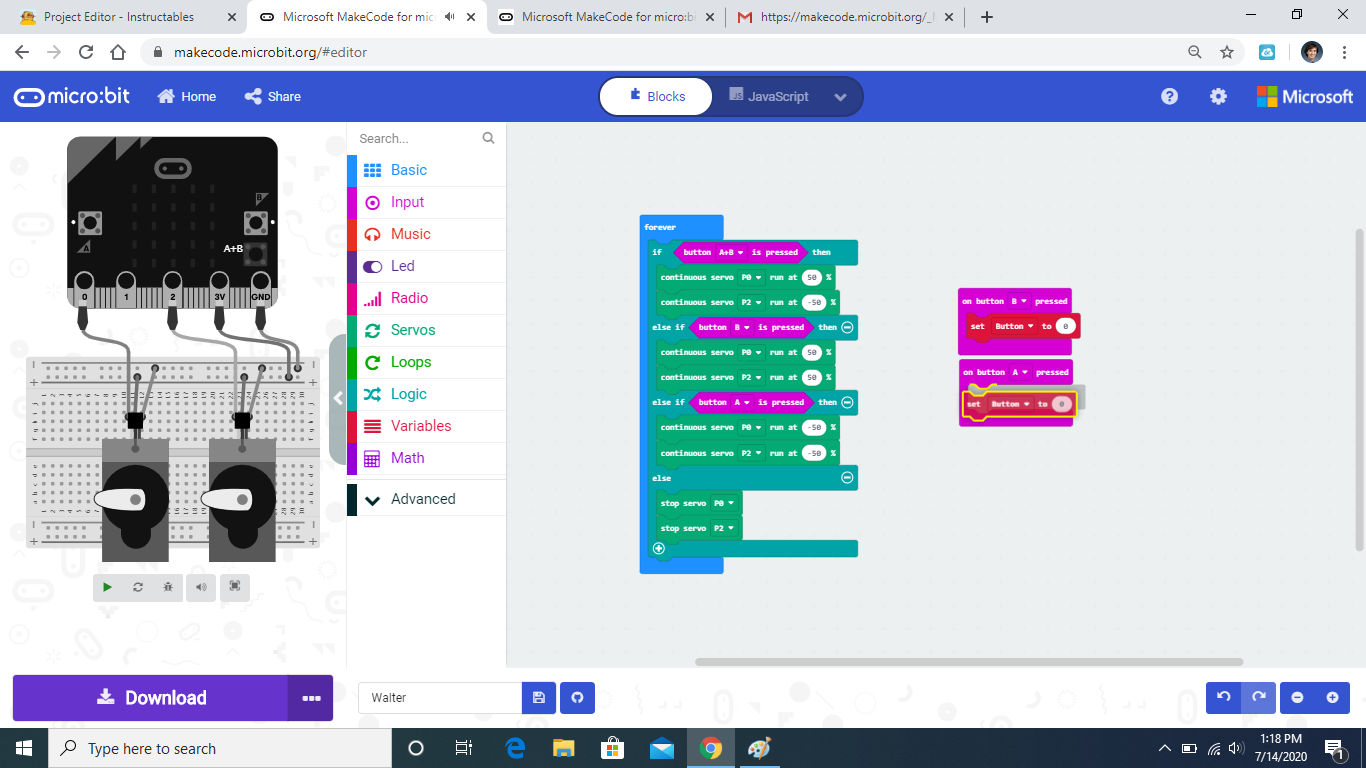Open the P2 dropdown in 'stop servo P2'
The width and height of the screenshot is (1366, 768).
(x=724, y=528)
